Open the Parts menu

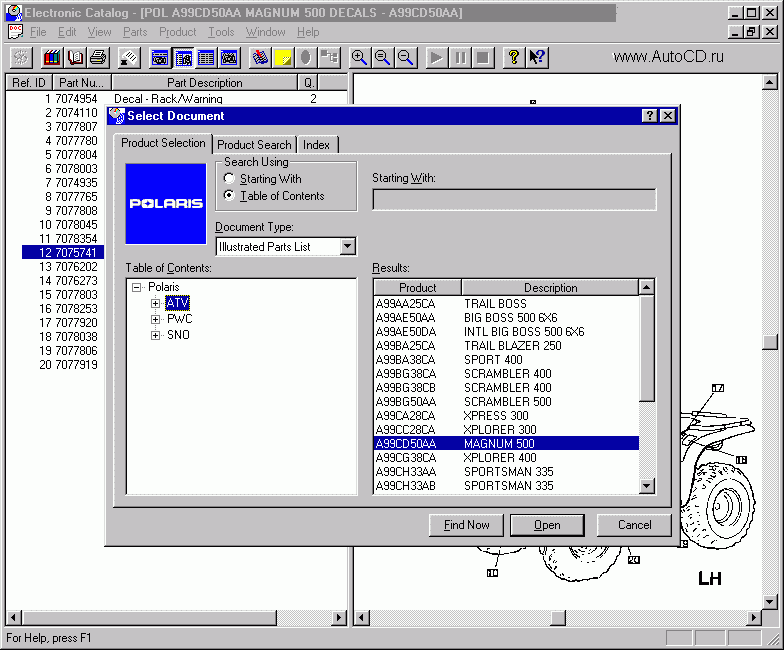pos(135,32)
